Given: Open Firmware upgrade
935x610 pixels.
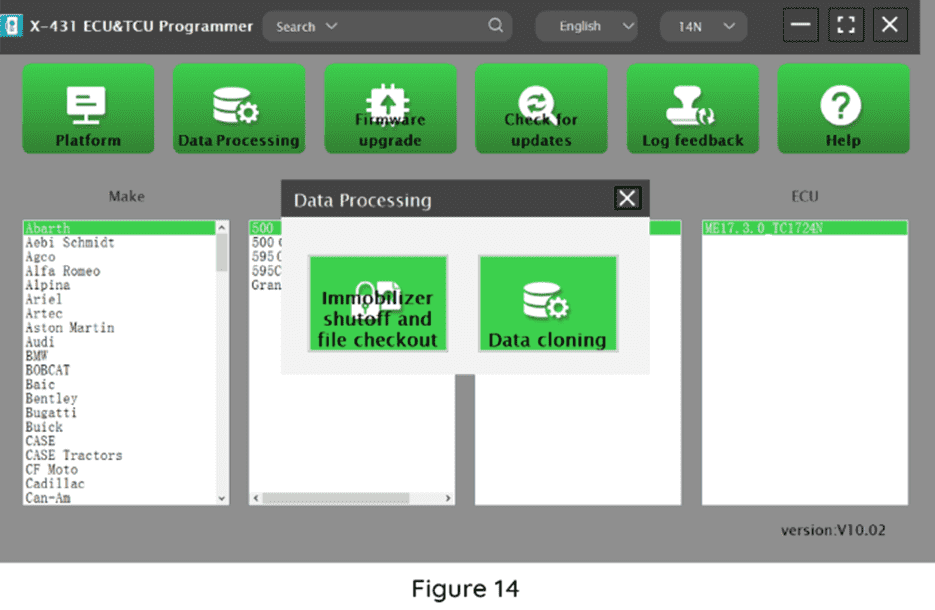Looking at the screenshot, I should pyautogui.click(x=391, y=109).
